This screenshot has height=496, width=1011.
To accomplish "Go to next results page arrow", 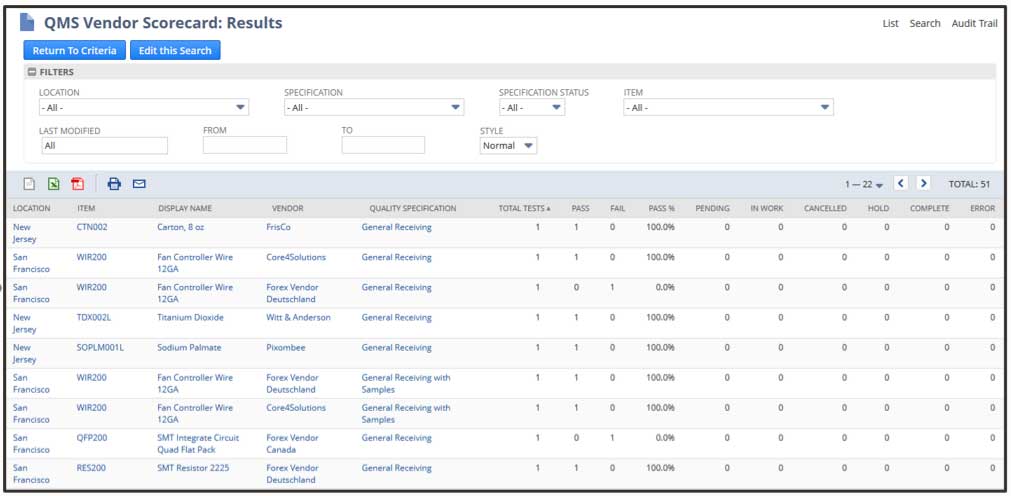I will (923, 184).
